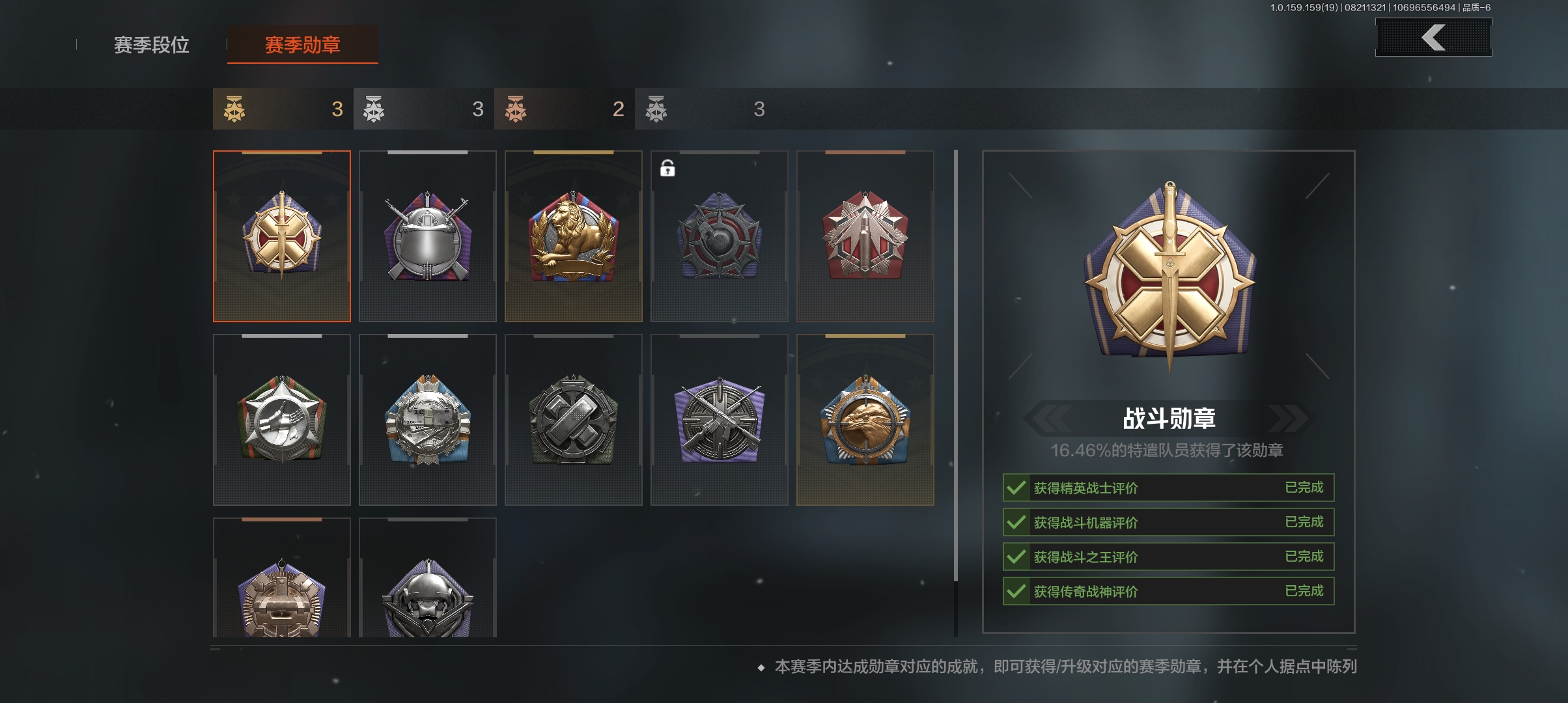The height and width of the screenshot is (703, 1568).
Task: Select the tank emblem medal
Action: [281, 578]
